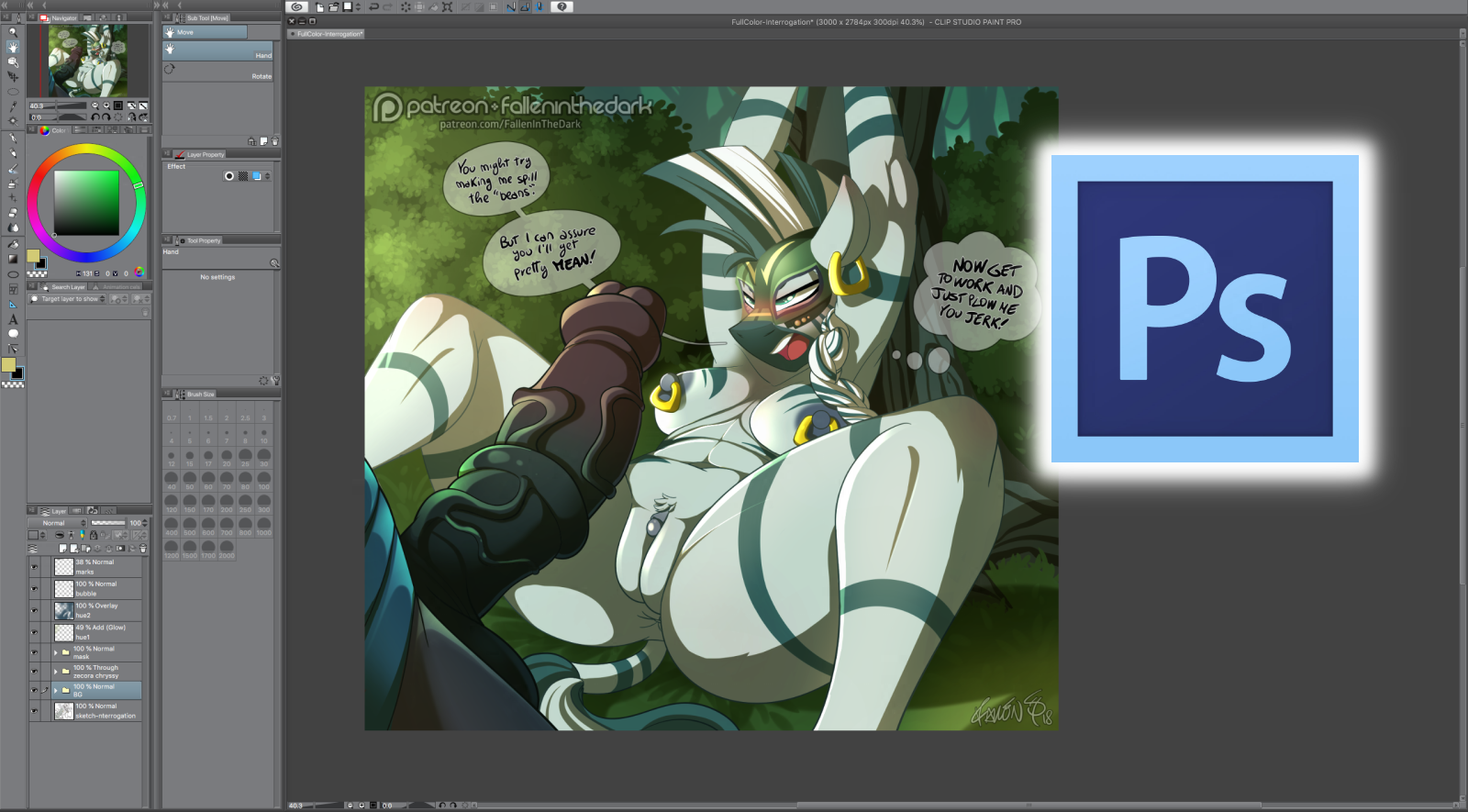Zoom out in the Navigator panel
Screen dimensions: 1468x812
point(95,106)
